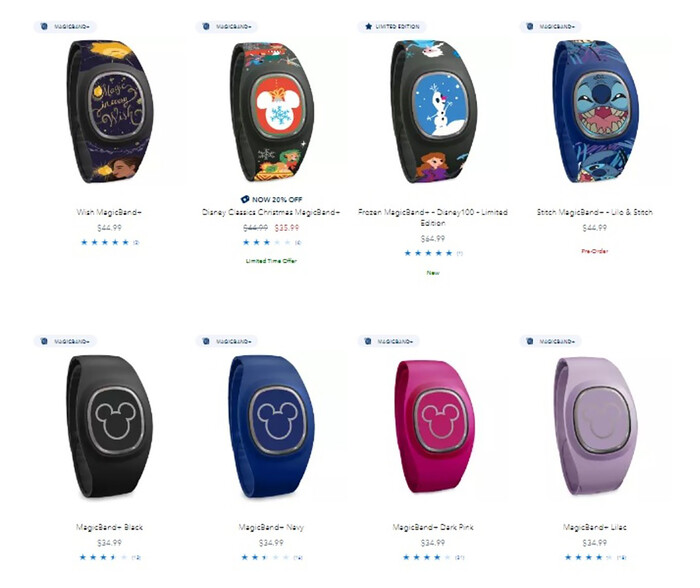Screen dimensions: 700x588
Task: Click the MagicBand+ Lilac title link
Action: (x=595, y=527)
